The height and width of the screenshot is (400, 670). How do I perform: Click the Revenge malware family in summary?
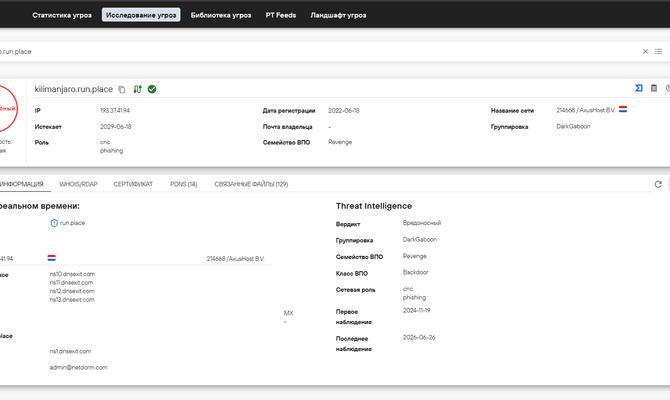click(x=340, y=142)
